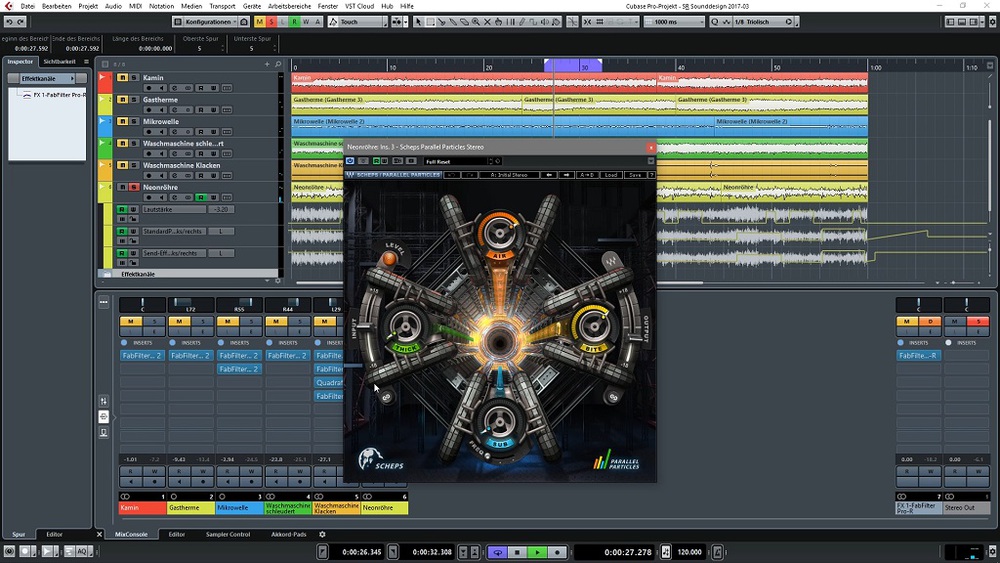Select the Zoom magnifier tool
The width and height of the screenshot is (1000, 563).
click(x=476, y=22)
